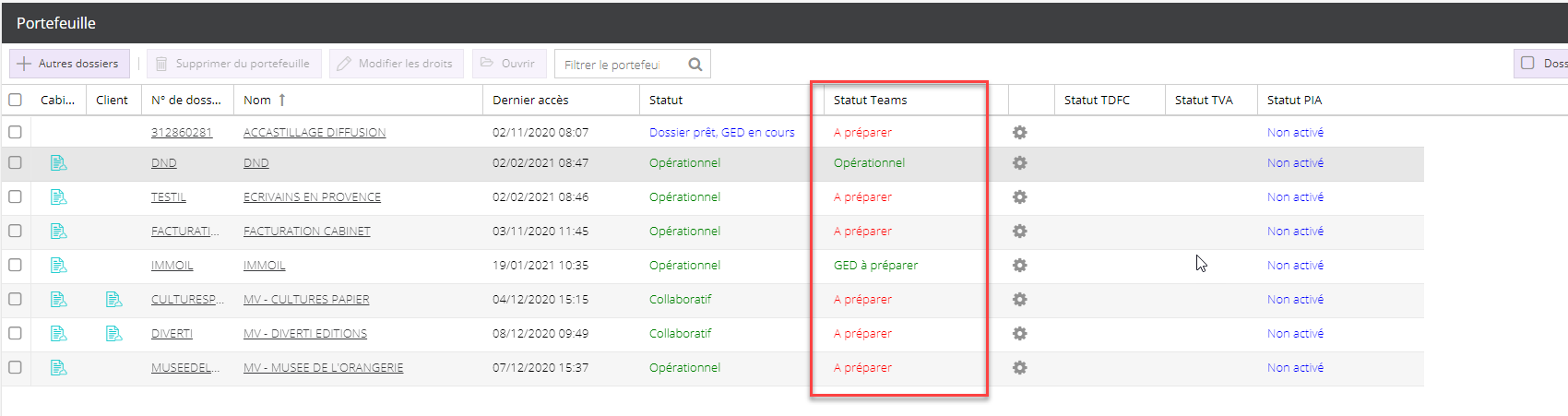
Task: Click the Ouvrir button
Action: tap(509, 64)
